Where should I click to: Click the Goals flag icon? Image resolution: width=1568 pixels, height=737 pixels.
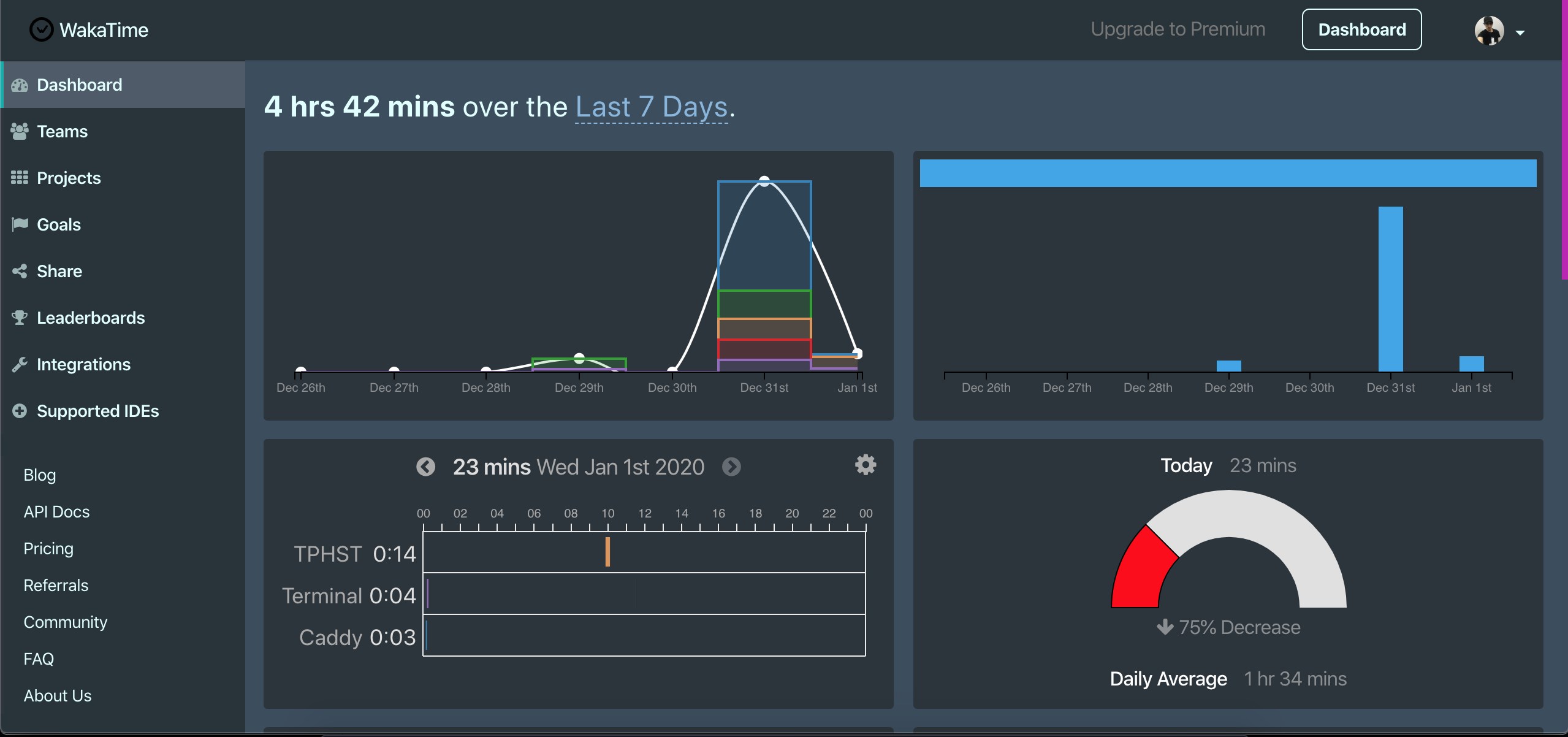pos(20,224)
